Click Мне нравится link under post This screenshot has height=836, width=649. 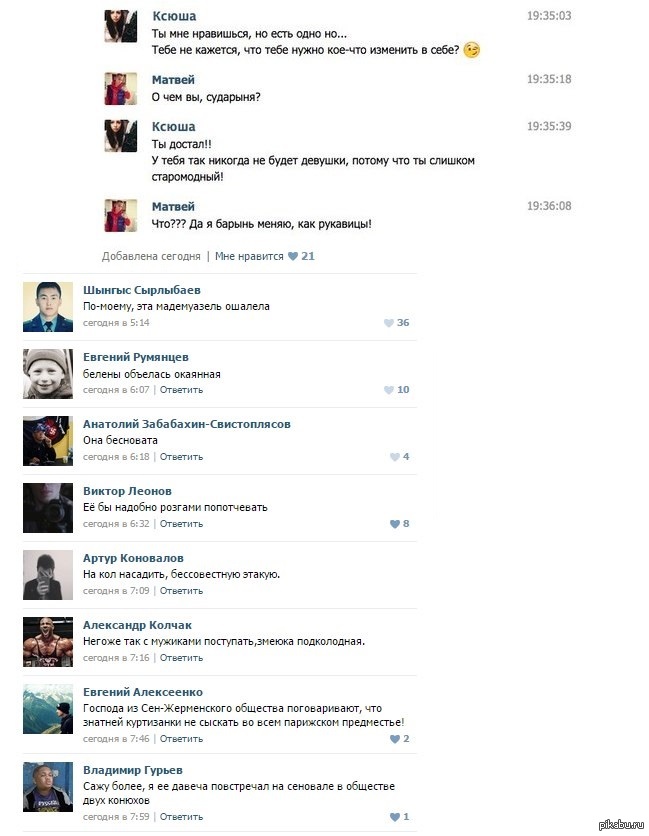coord(249,256)
